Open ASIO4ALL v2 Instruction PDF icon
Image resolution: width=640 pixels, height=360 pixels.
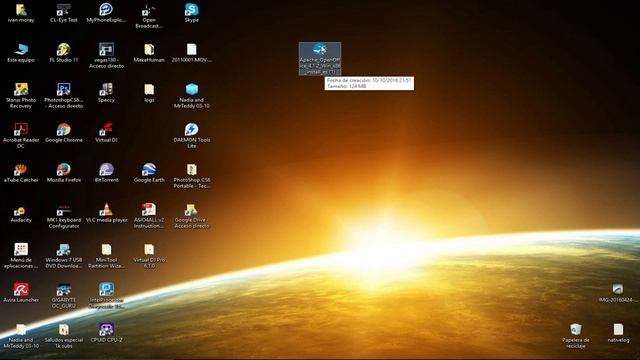pos(149,210)
